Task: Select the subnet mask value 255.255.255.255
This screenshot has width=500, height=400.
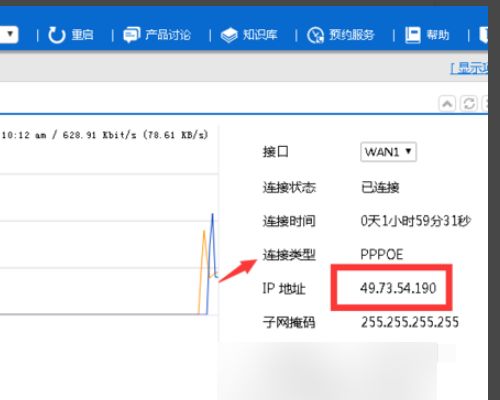Action: (410, 322)
